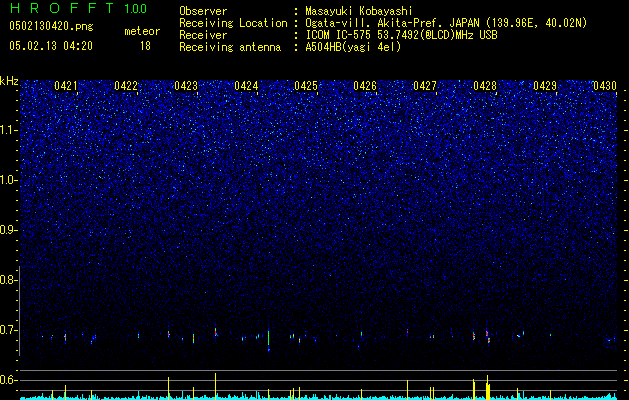Click the meteor label
The height and width of the screenshot is (400, 629).
tap(142, 31)
